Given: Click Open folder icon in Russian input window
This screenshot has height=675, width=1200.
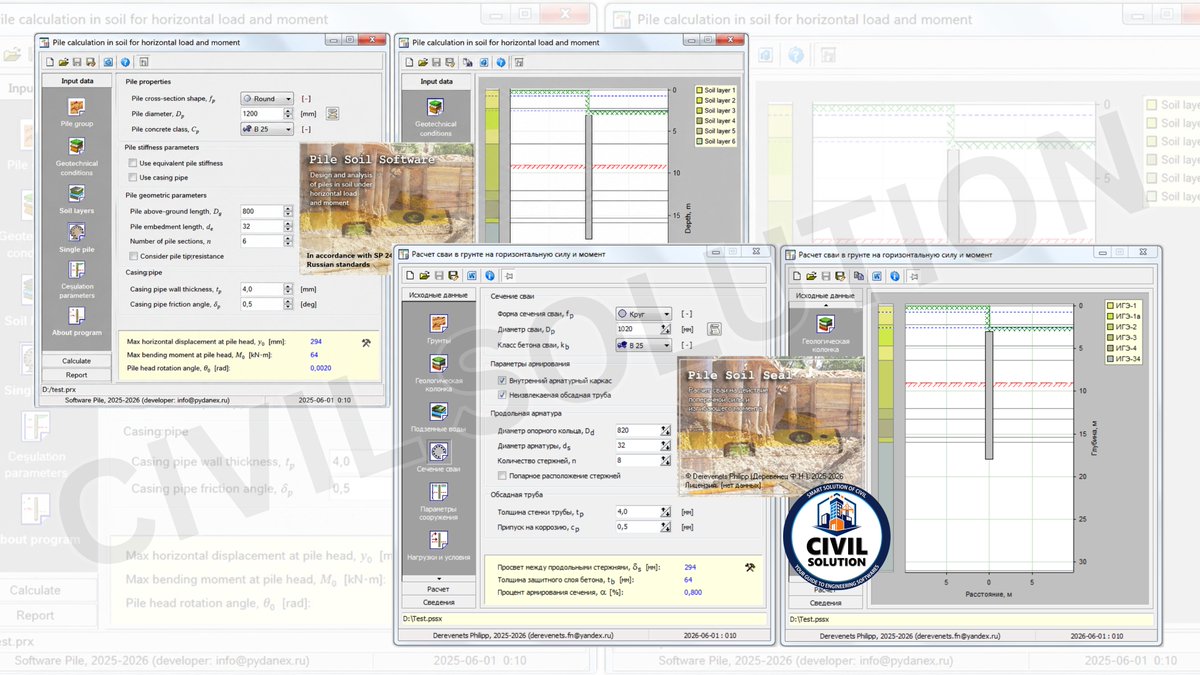Looking at the screenshot, I should pyautogui.click(x=425, y=275).
